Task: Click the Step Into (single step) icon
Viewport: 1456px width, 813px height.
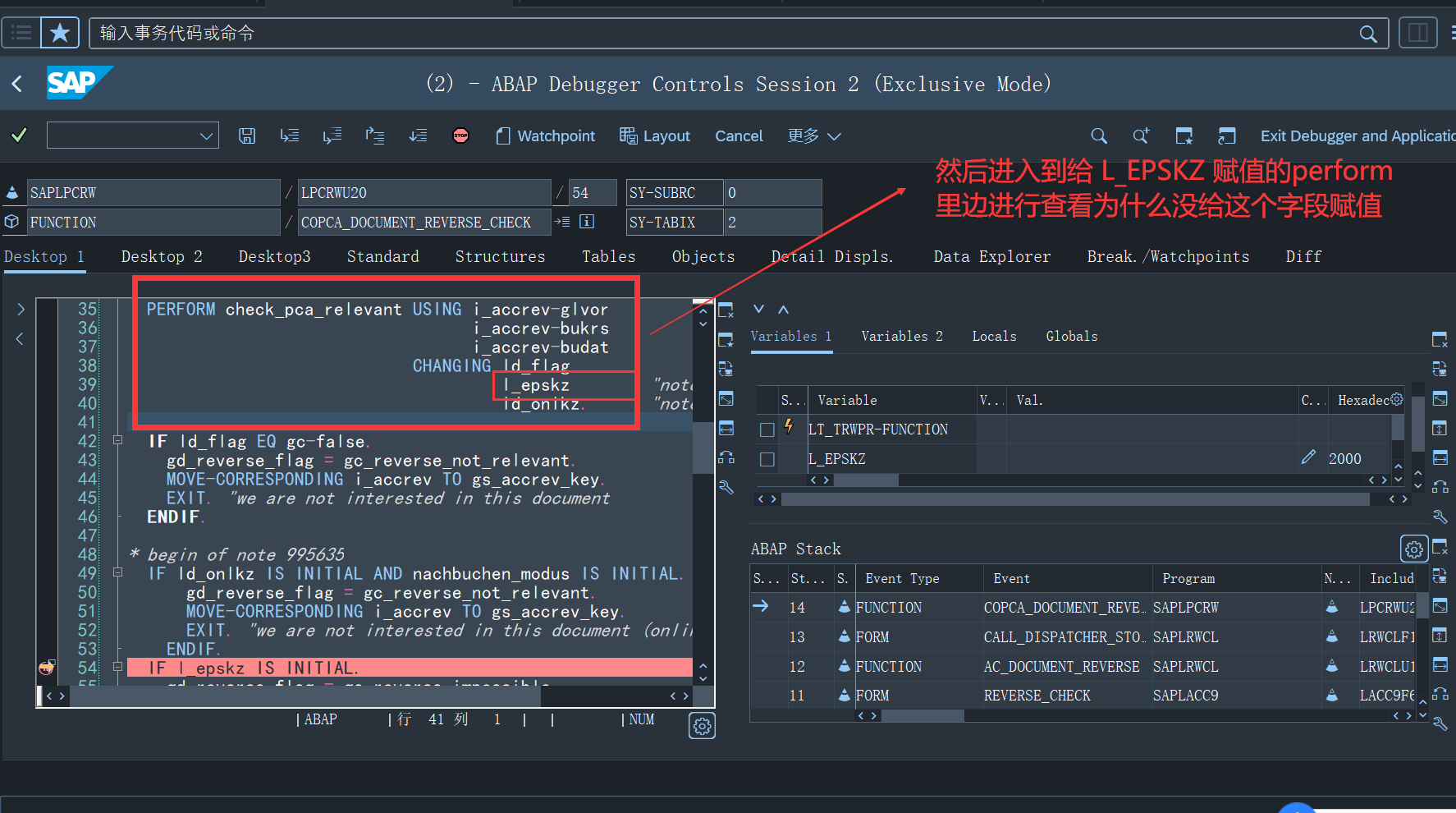Action: tap(290, 135)
